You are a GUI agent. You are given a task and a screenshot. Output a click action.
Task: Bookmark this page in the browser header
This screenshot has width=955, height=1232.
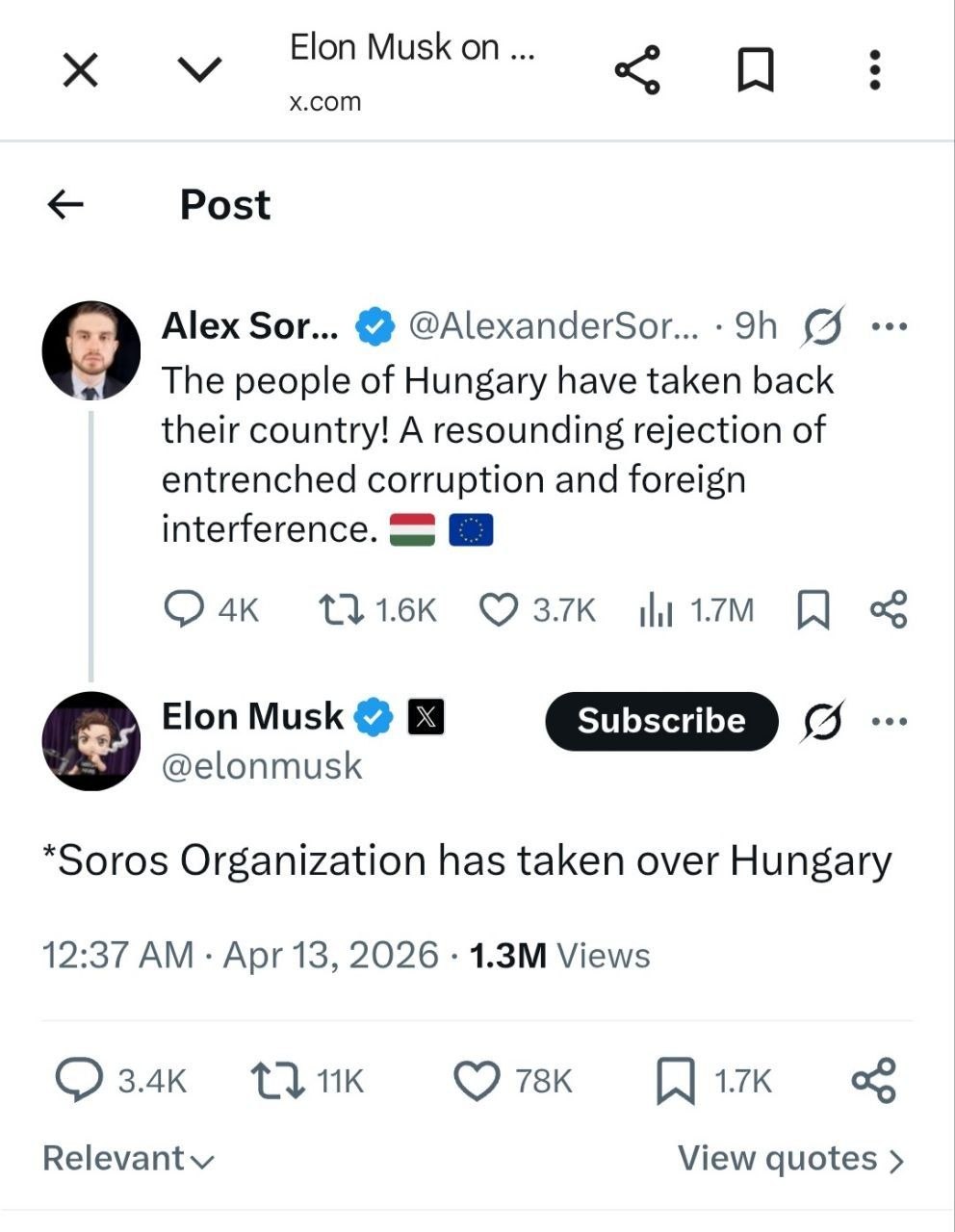756,70
